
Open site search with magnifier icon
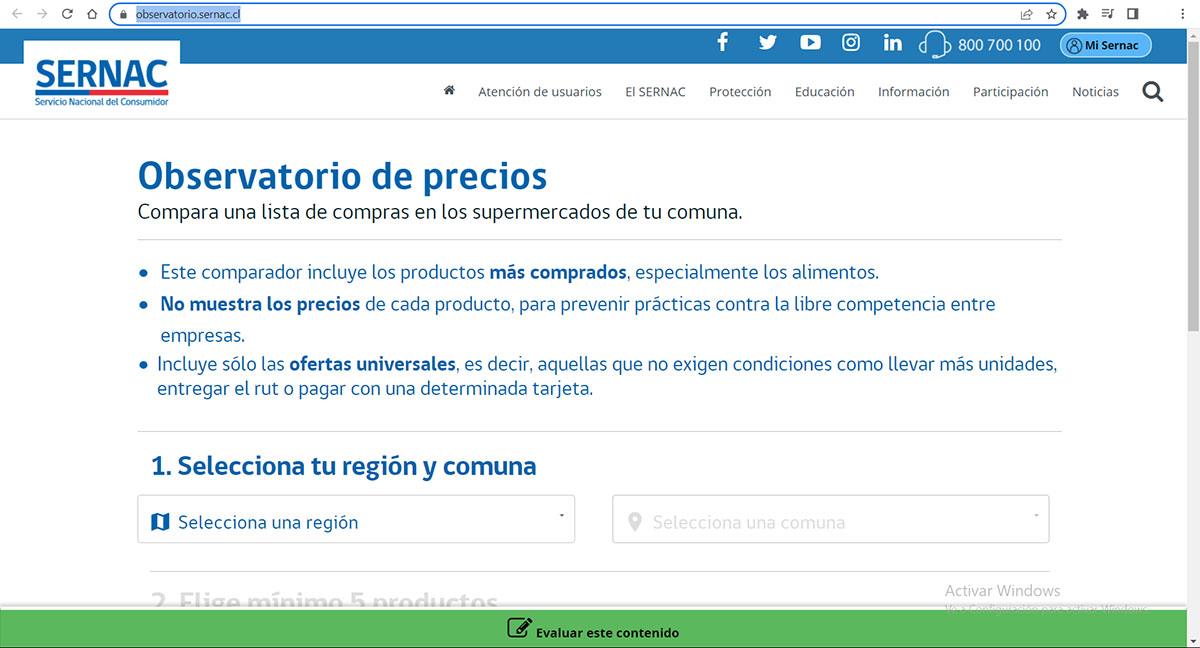point(1152,92)
